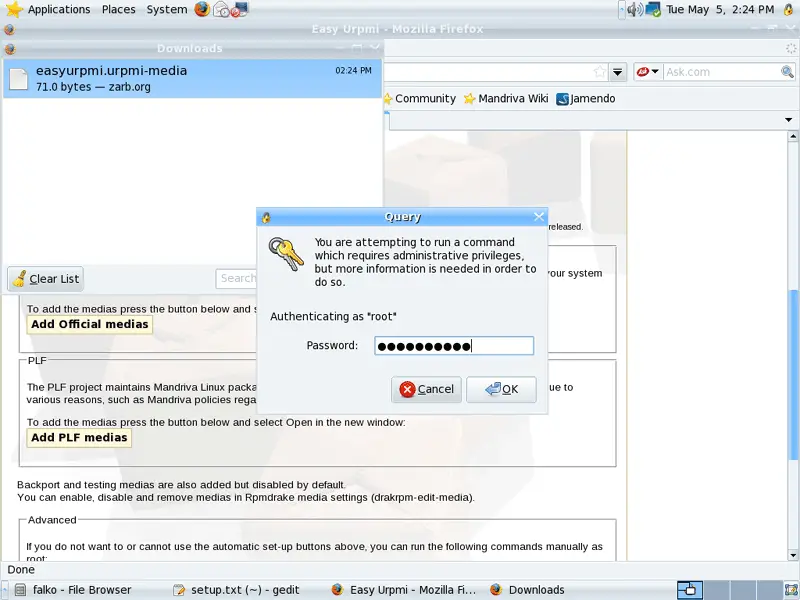Click the keys icon in Query dialog
The image size is (800, 600).
click(x=286, y=254)
